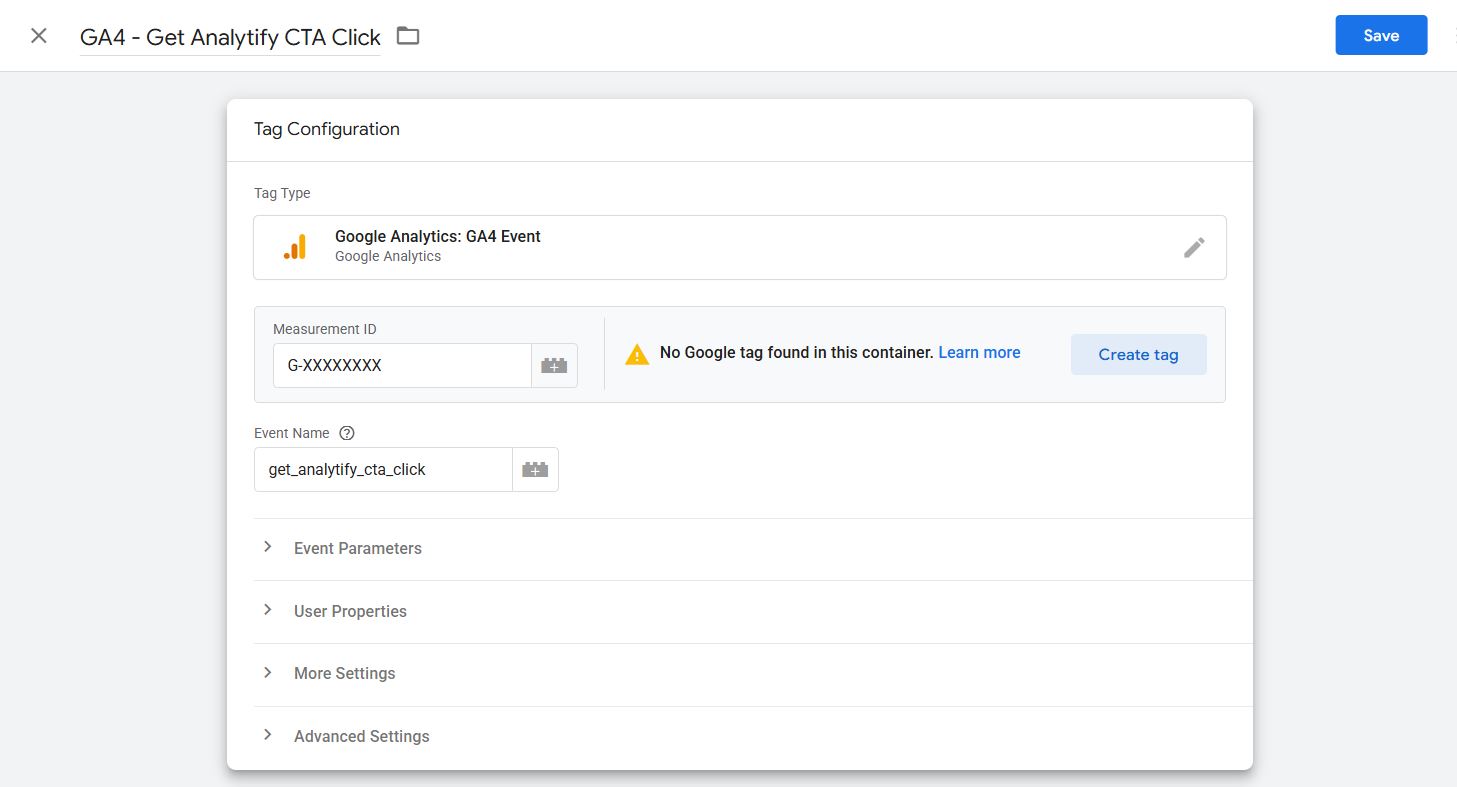Open the folder icon beside the tag name
This screenshot has width=1457, height=787.
408,36
